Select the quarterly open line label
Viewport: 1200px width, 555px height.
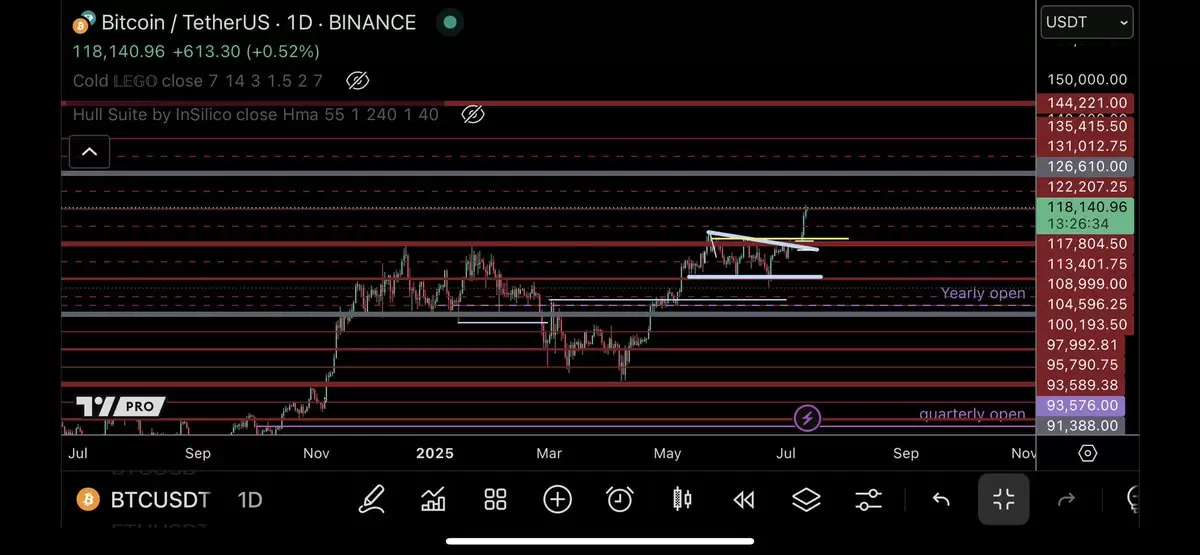pos(972,414)
